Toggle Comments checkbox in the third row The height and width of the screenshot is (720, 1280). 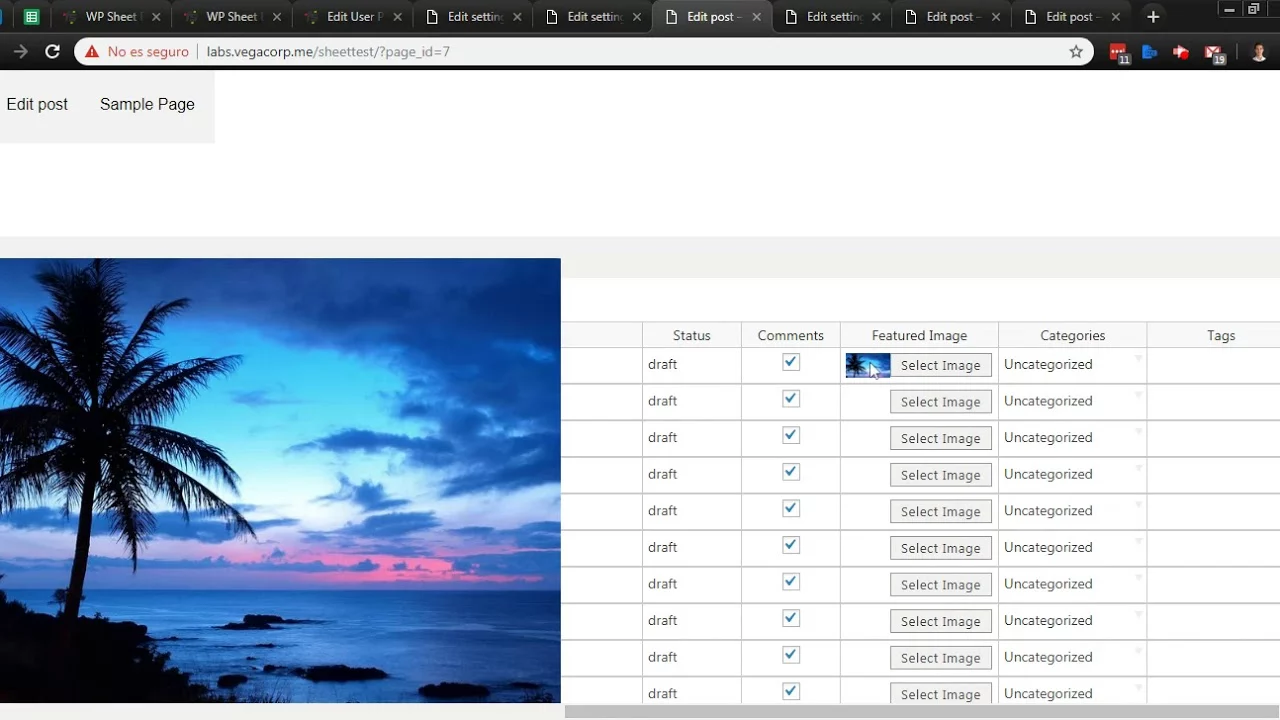point(791,435)
